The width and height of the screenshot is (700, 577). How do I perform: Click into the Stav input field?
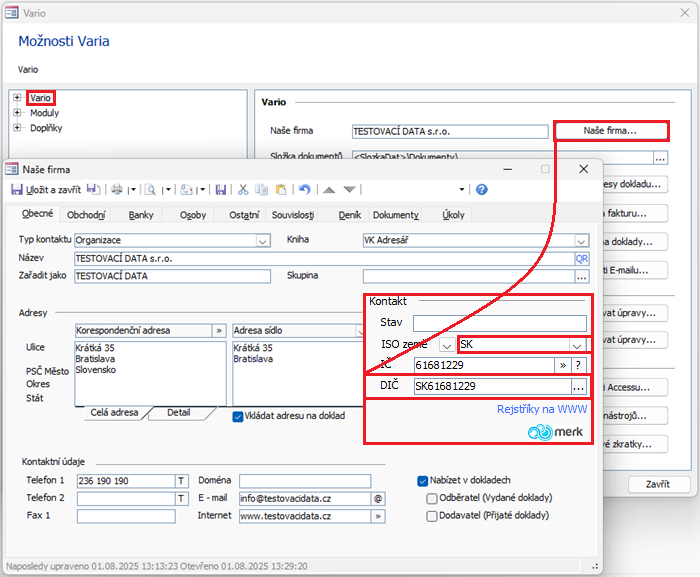(x=500, y=323)
